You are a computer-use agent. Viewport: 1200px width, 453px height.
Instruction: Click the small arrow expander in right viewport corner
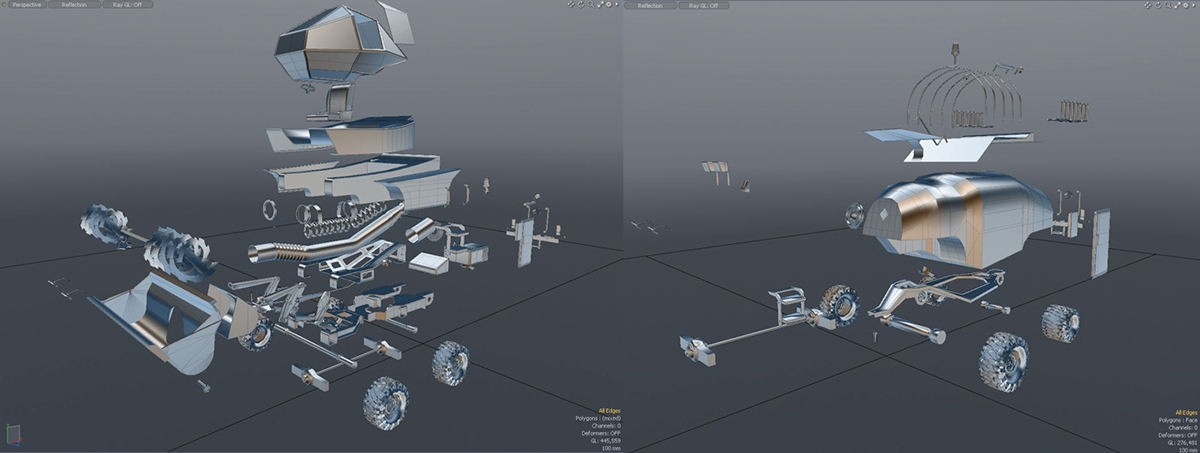pyautogui.click(x=1194, y=5)
